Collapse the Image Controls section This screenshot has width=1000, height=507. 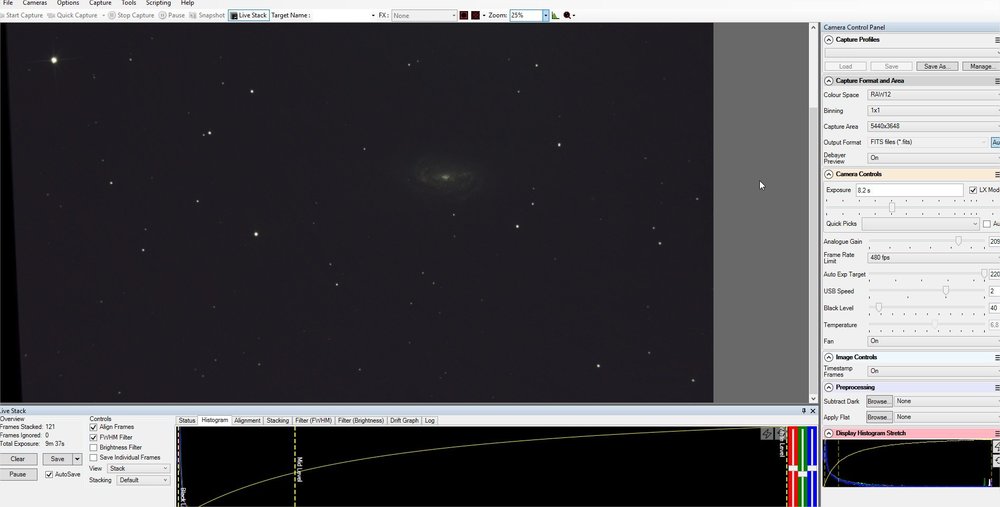click(x=828, y=357)
